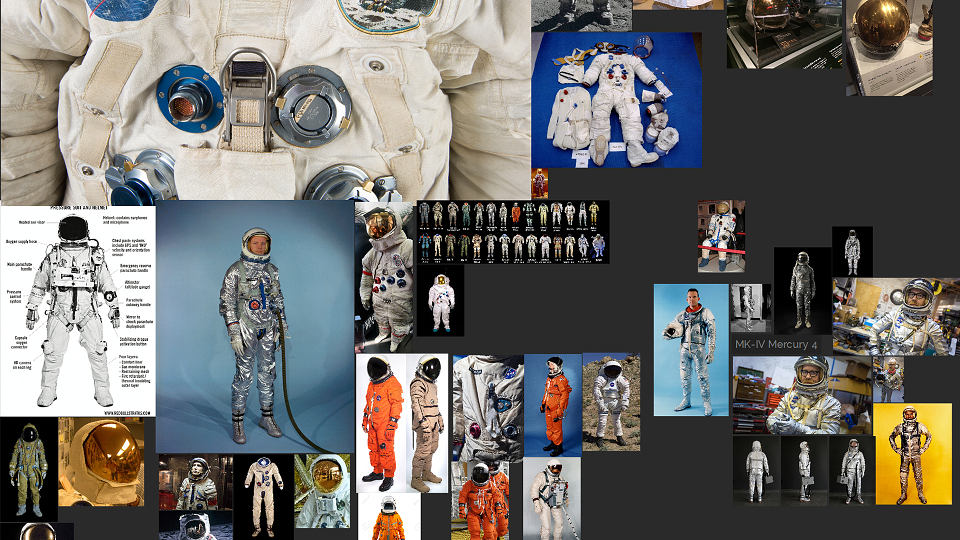This screenshot has width=960, height=540.
Task: Select seated white suit museum display
Action: [721, 236]
